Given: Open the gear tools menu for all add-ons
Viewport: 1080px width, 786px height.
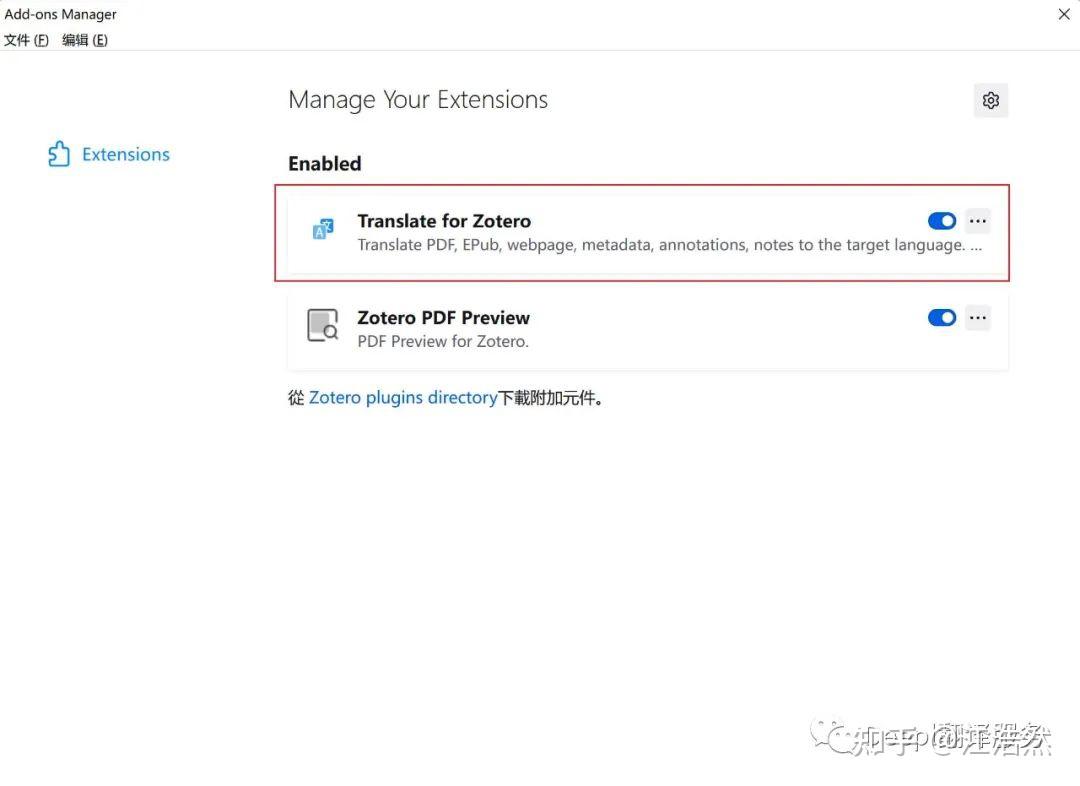Looking at the screenshot, I should tap(990, 101).
